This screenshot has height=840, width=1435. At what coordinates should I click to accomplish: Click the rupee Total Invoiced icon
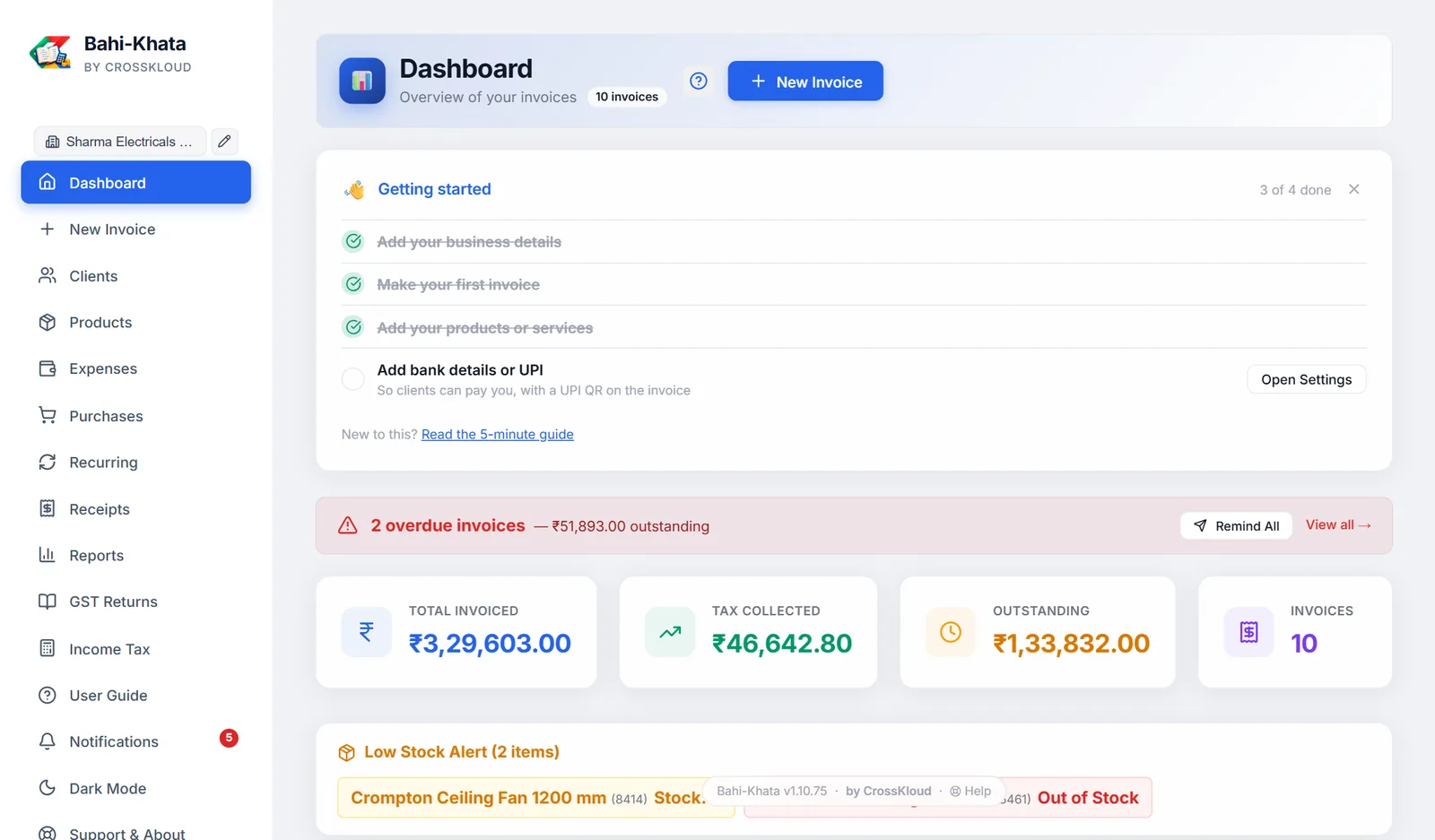pyautogui.click(x=367, y=632)
